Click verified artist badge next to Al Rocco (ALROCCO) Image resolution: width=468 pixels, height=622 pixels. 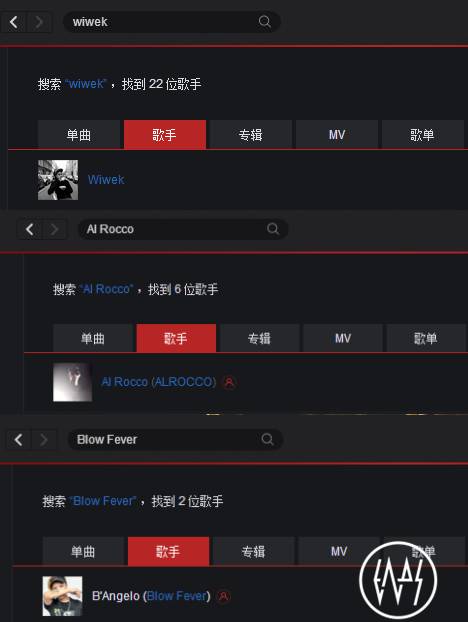tap(229, 382)
